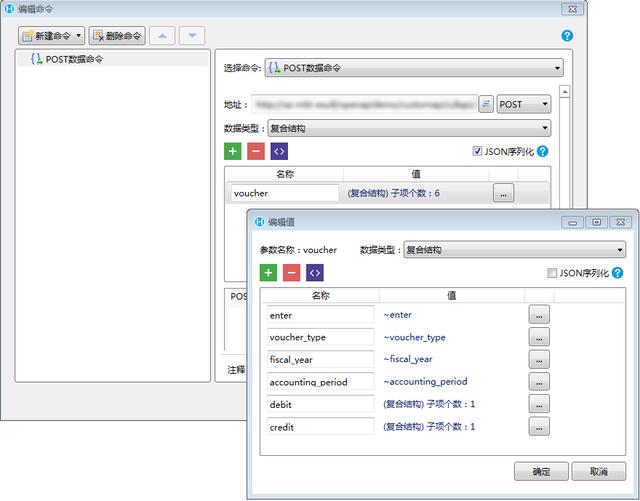
Task: Open ellipsis button for credit row
Action: click(539, 427)
